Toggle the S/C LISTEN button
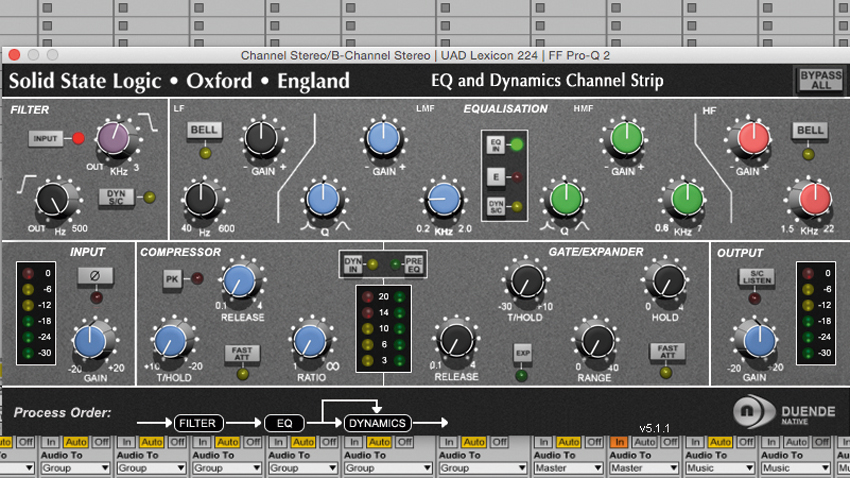Screen dimensions: 850x478 point(757,277)
